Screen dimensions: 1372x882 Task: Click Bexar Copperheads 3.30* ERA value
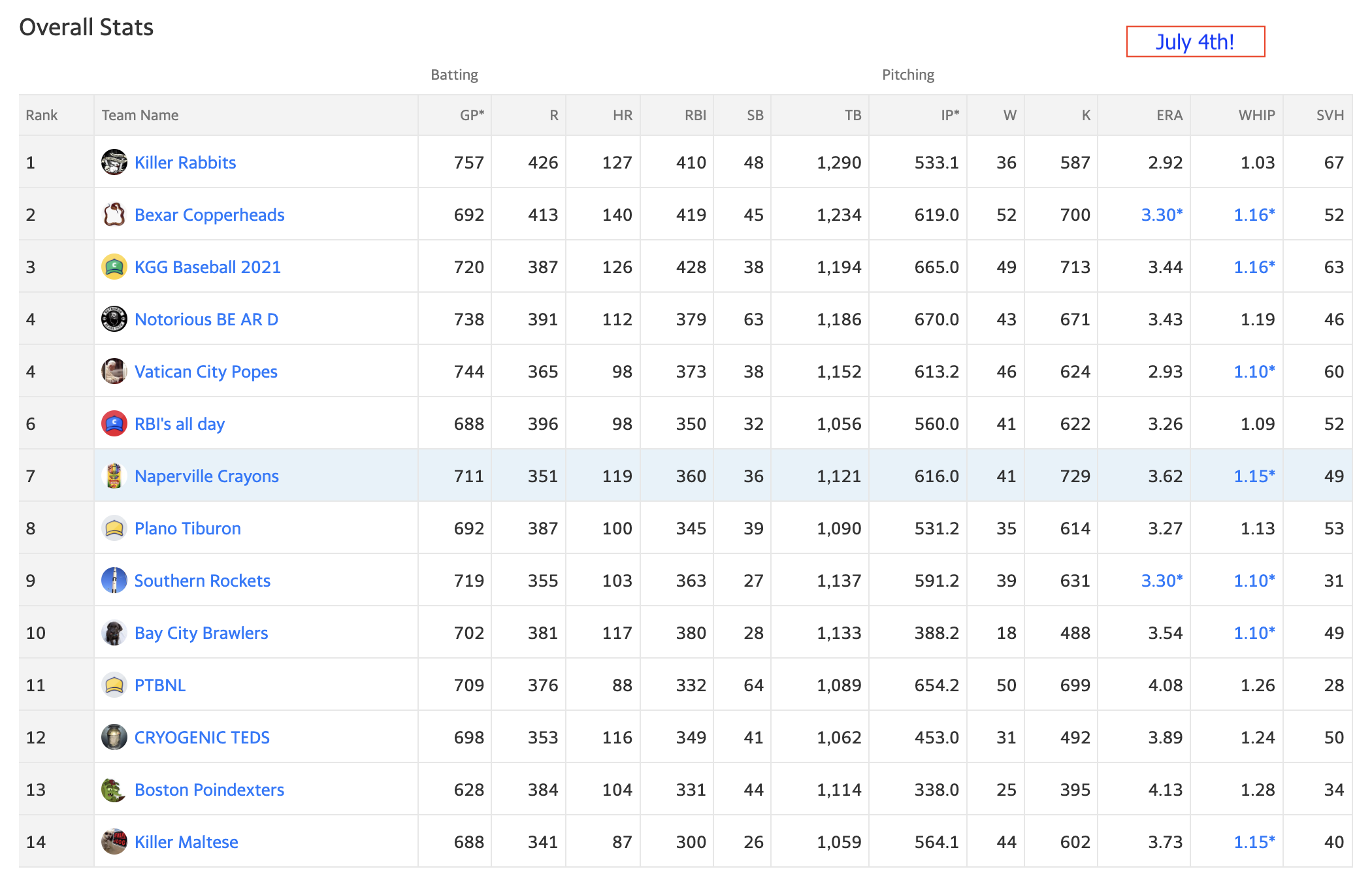tap(1162, 215)
